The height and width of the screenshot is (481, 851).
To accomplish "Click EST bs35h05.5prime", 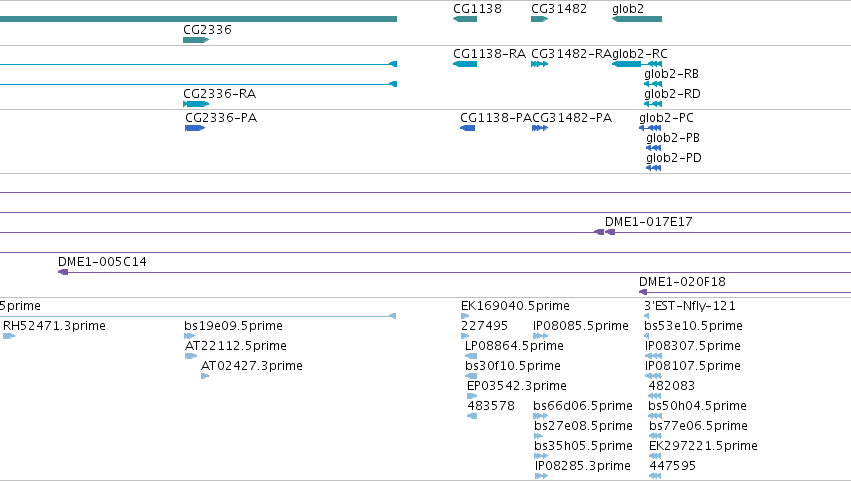I will click(541, 457).
